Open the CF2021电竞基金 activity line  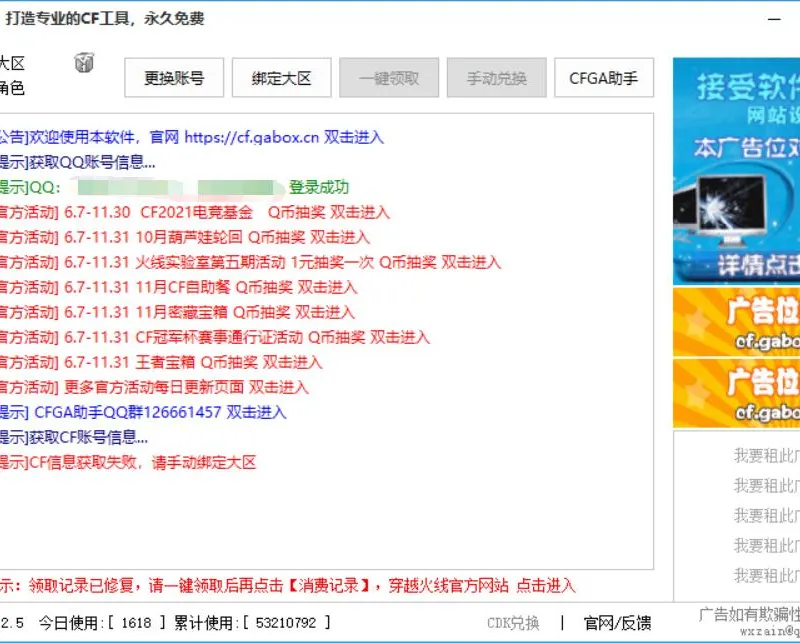195,212
